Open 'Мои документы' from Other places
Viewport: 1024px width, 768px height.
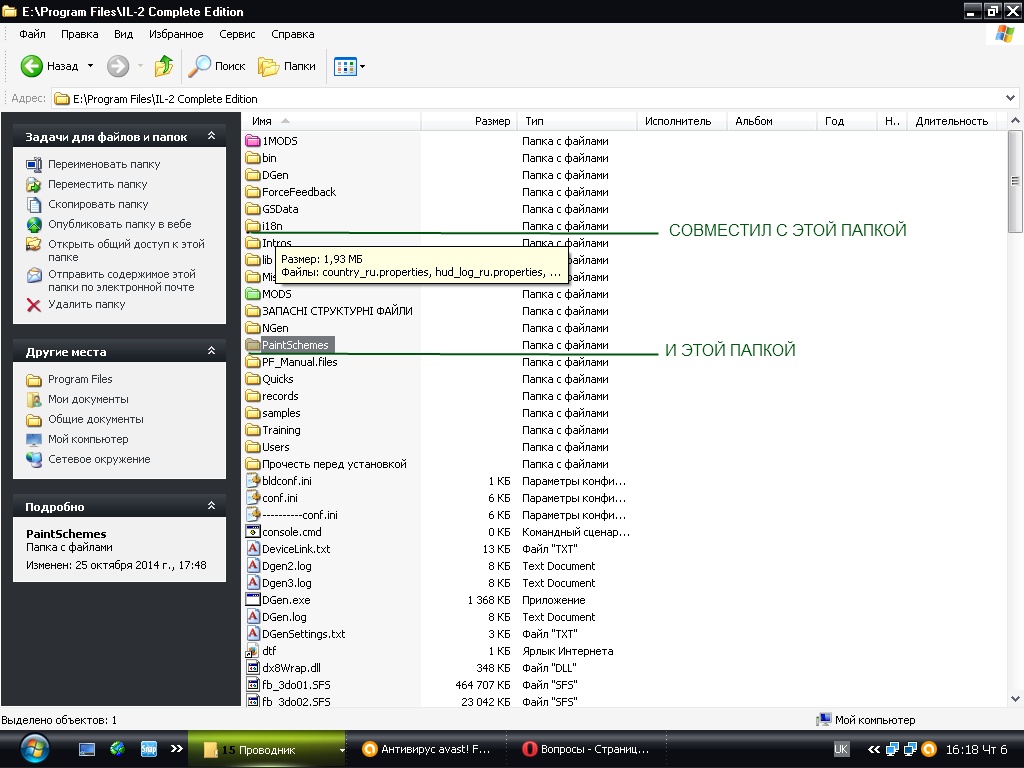pos(88,399)
